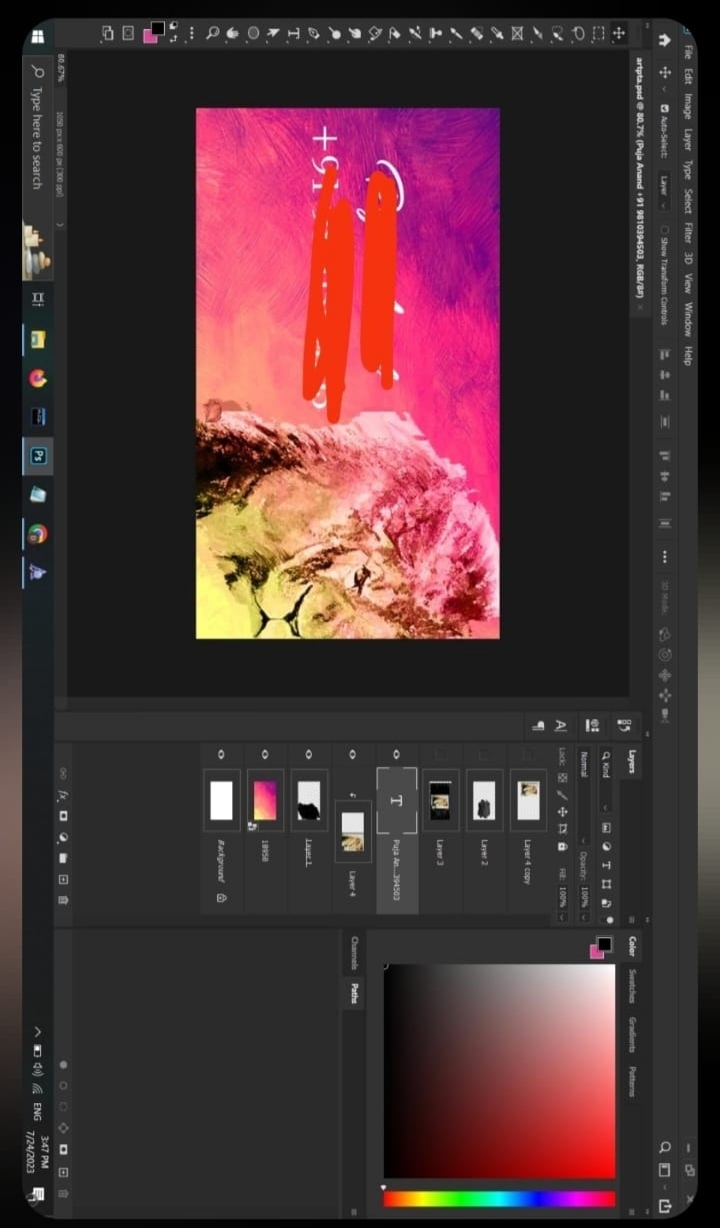Viewport: 720px width, 1228px height.
Task: Toggle the Auto-Select checkbox
Action: (665, 108)
